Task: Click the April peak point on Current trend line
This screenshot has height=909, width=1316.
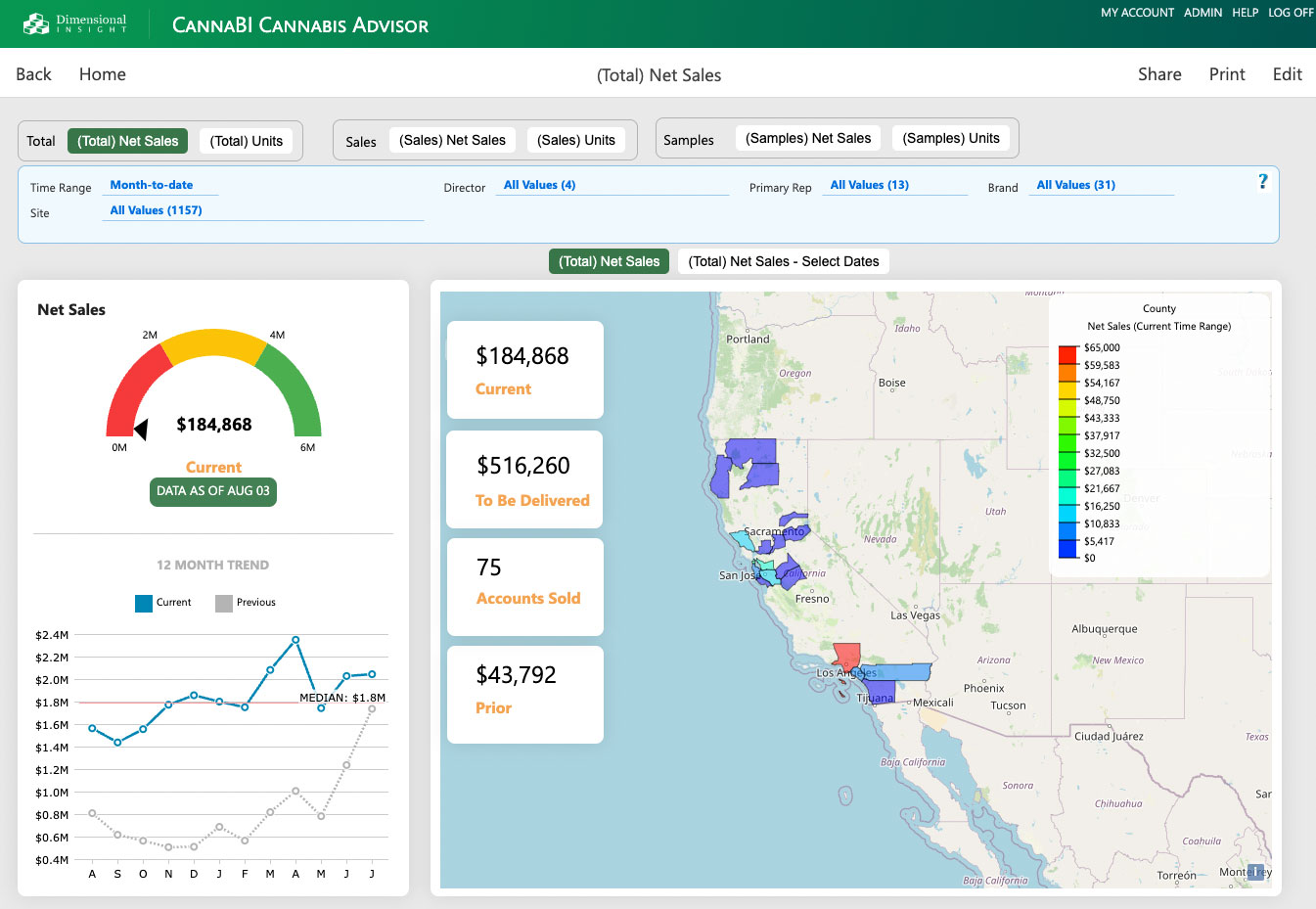Action: (x=295, y=640)
